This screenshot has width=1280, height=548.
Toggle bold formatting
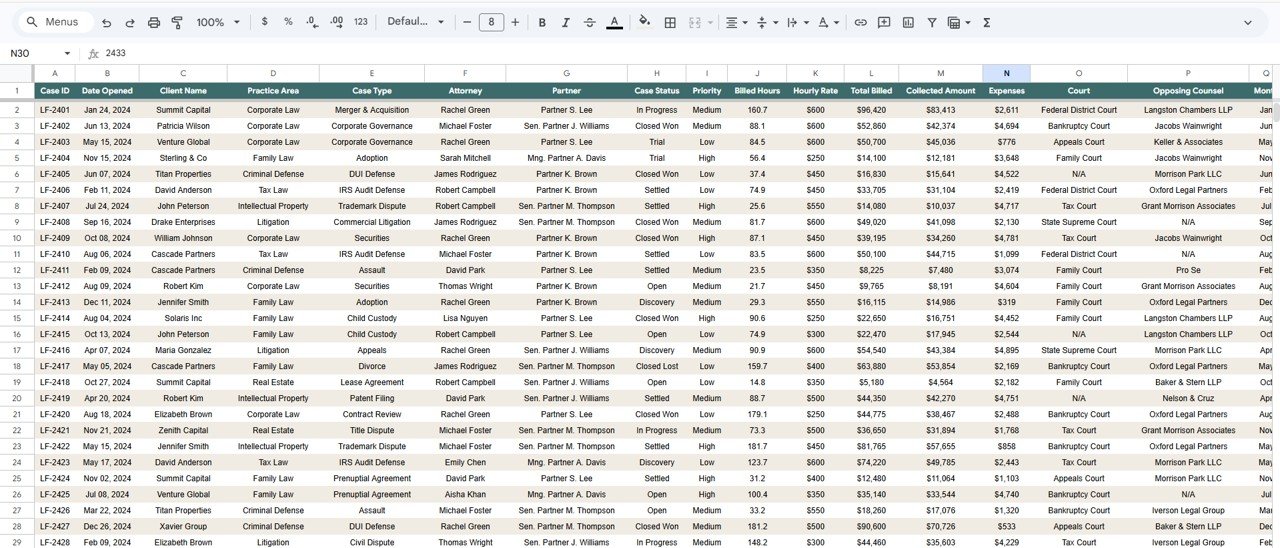tap(542, 22)
